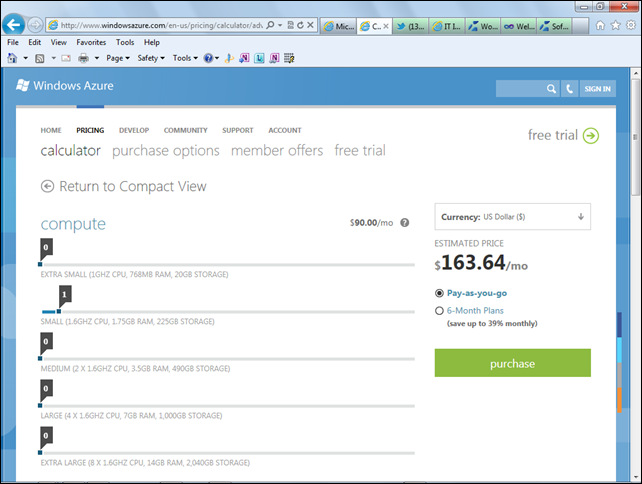Viewport: 642px width, 484px height.
Task: Open the Favorites menu
Action: pos(91,42)
